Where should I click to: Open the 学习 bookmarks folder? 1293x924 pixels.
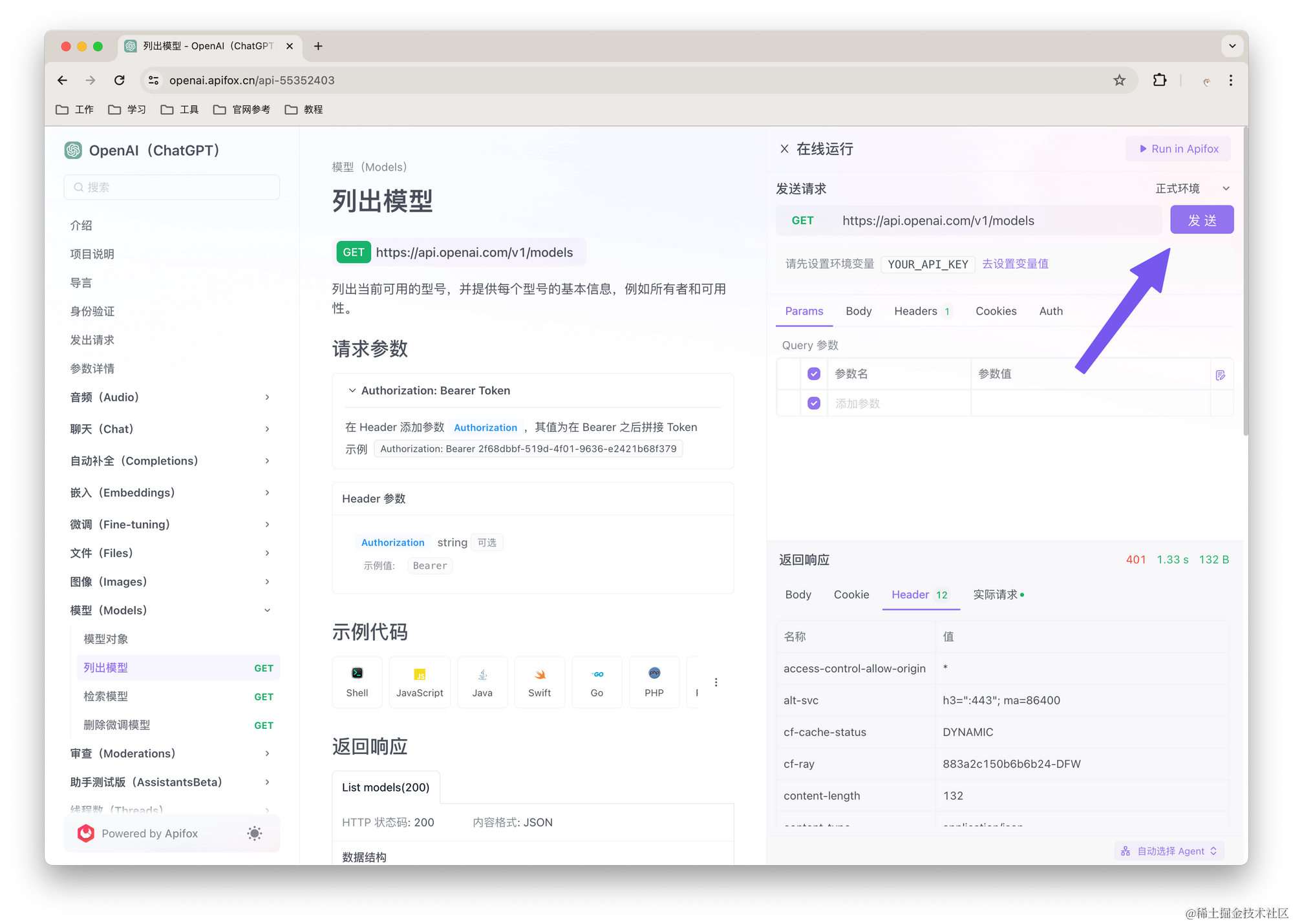pyautogui.click(x=127, y=109)
